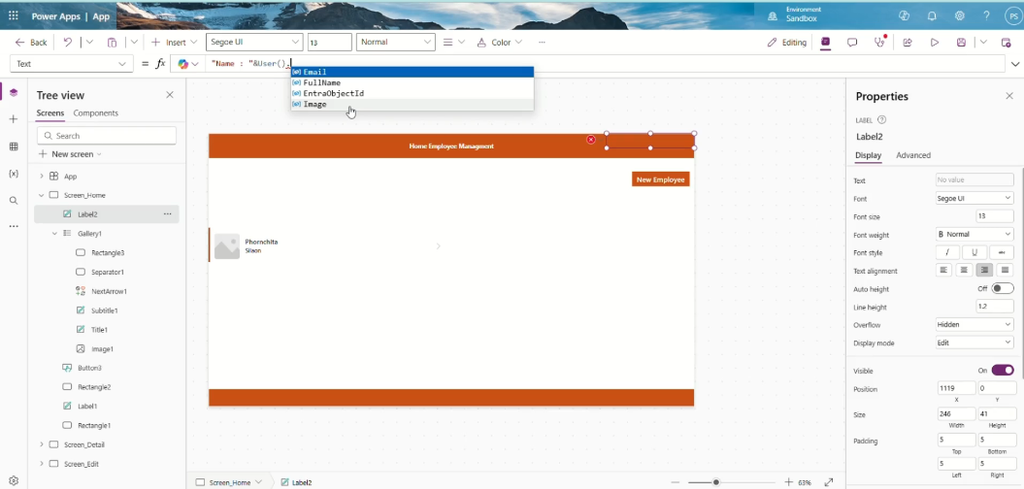Open the Comments speech bubble icon
The width and height of the screenshot is (1024, 489).
click(852, 42)
